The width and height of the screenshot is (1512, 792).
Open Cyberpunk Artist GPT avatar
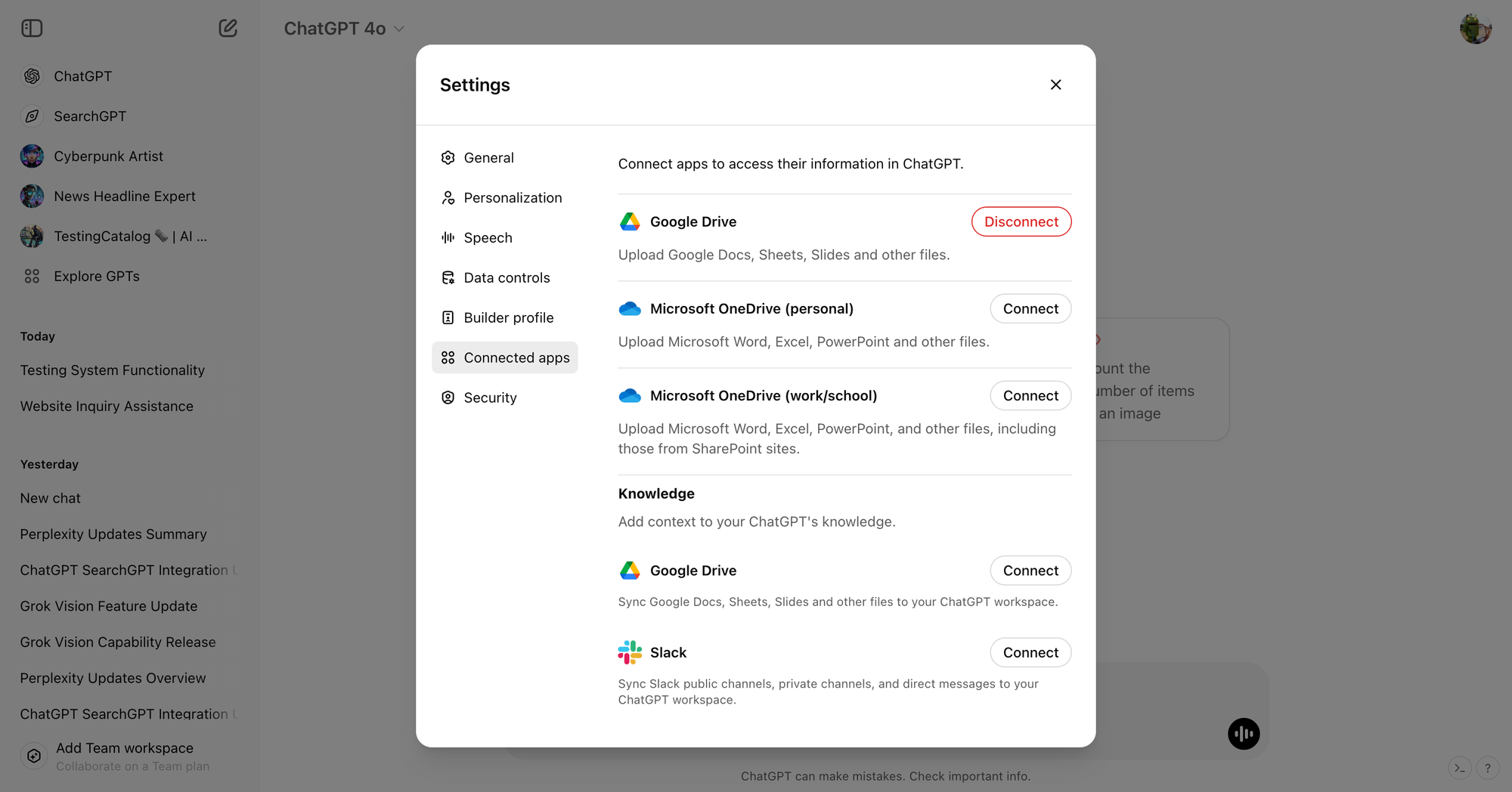(32, 156)
